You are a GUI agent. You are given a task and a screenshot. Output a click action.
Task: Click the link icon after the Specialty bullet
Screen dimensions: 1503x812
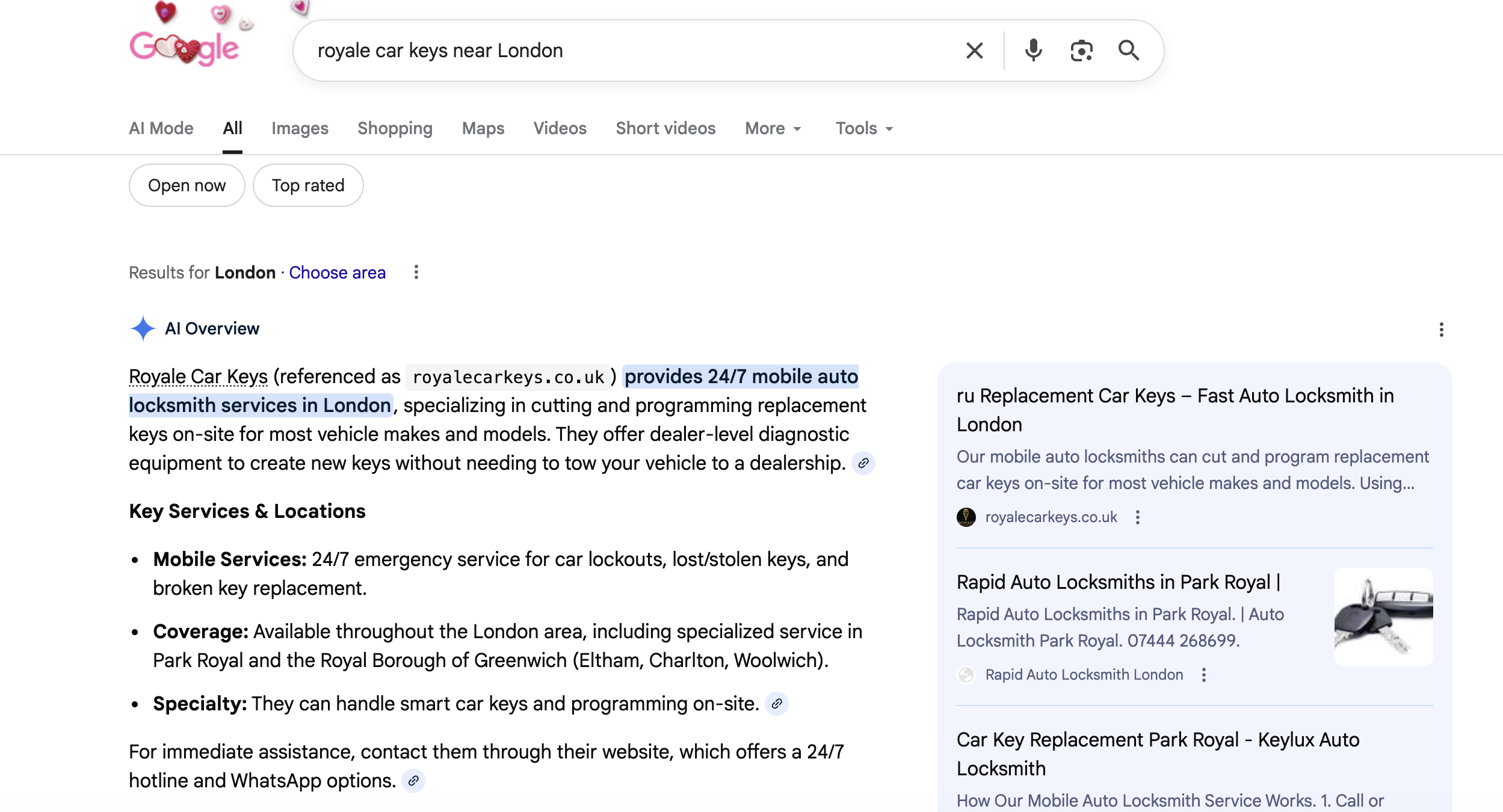(777, 704)
